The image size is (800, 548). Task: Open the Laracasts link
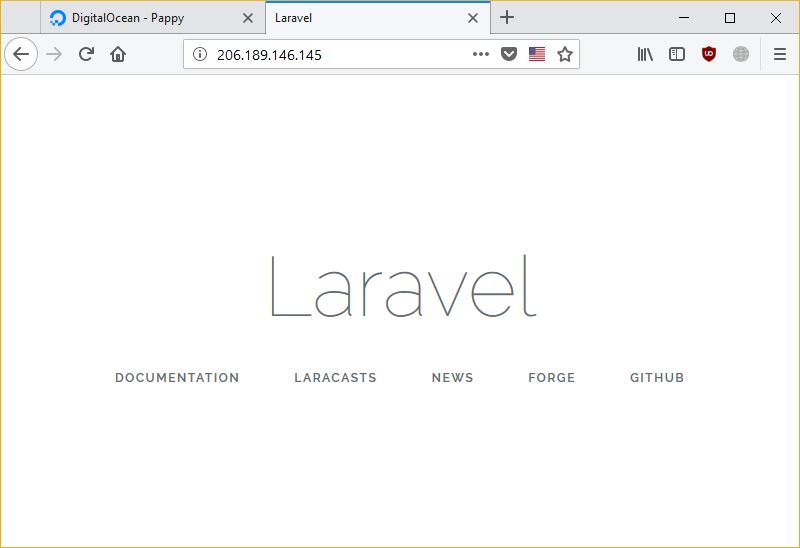[x=335, y=378]
